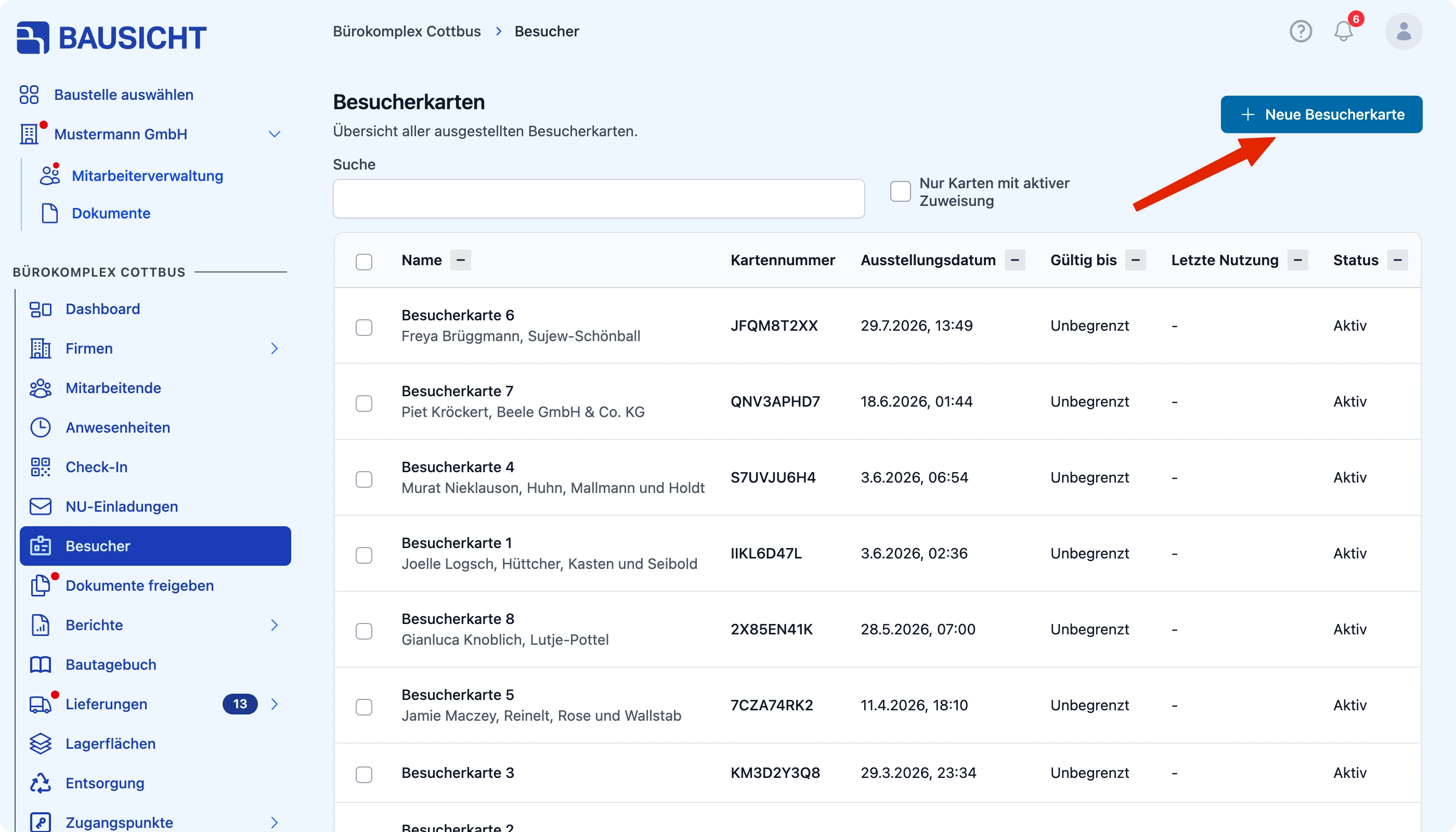Enable Nur Karten mit aktiver Zuweisung

coord(900,191)
